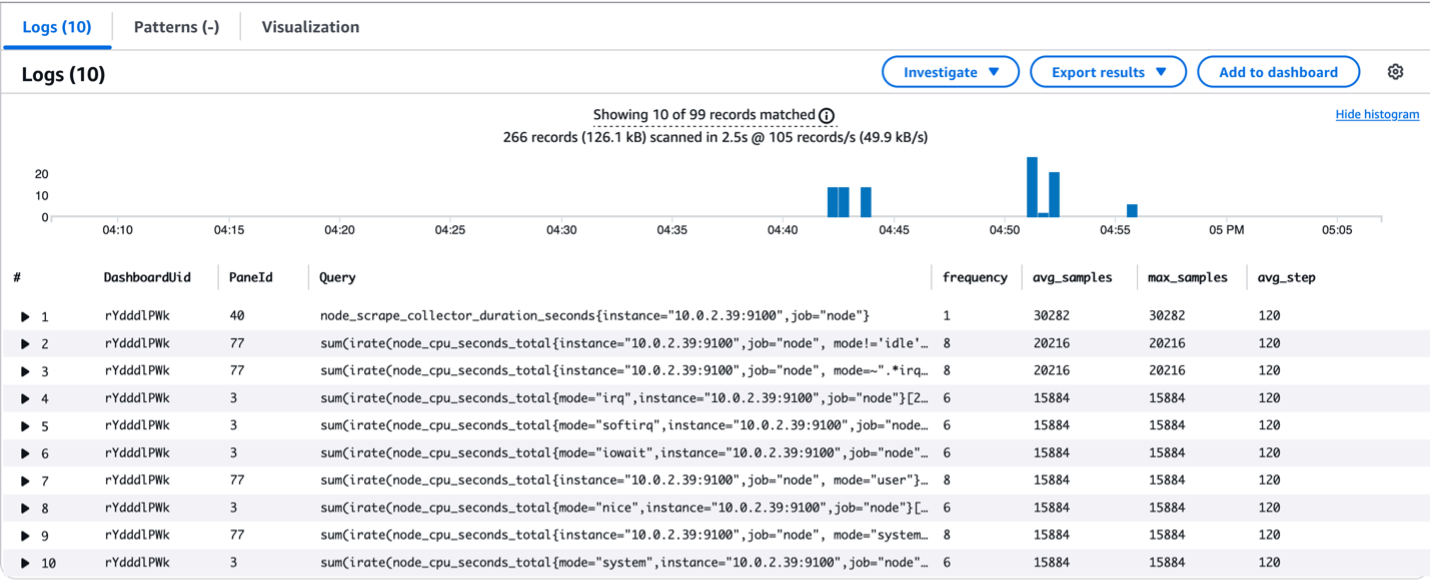The width and height of the screenshot is (1430, 583).
Task: Hide the histogram
Action: pyautogui.click(x=1377, y=114)
